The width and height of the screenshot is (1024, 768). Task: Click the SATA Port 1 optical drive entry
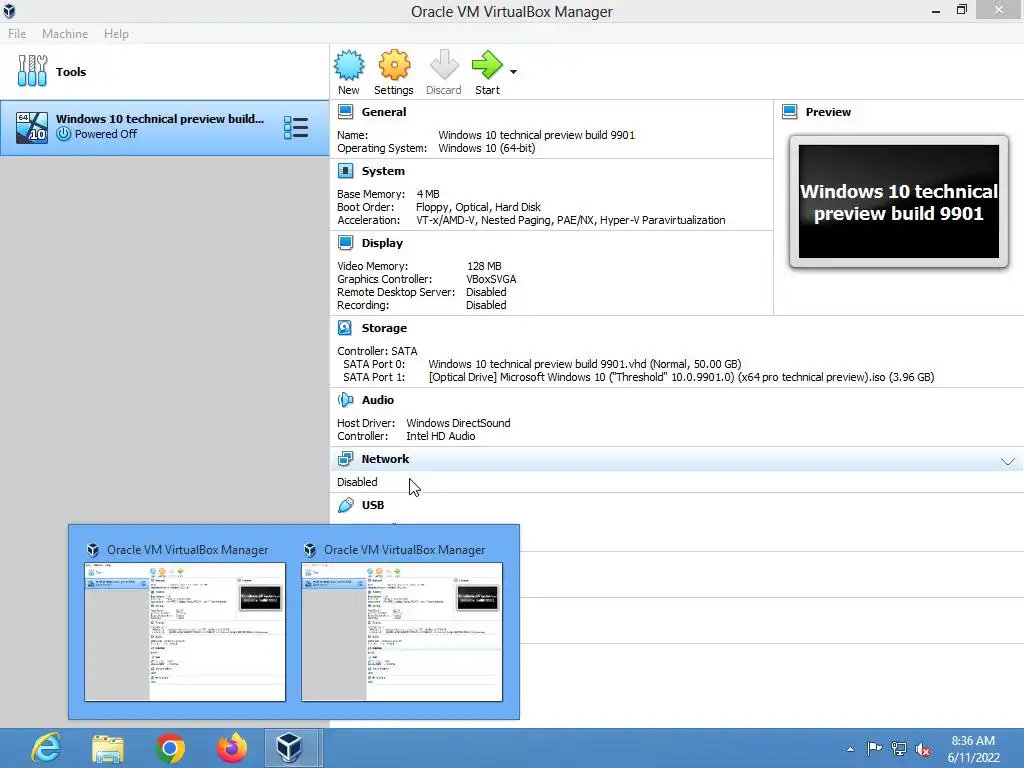681,377
